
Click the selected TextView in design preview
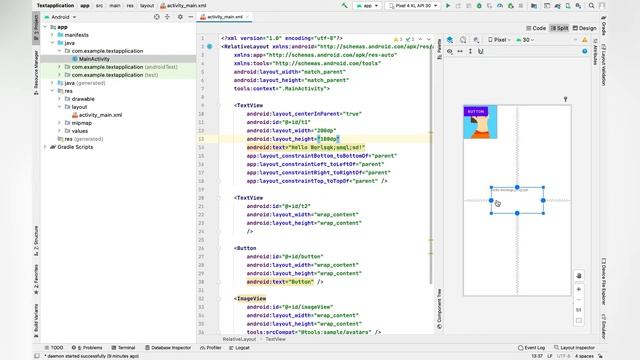[517, 200]
